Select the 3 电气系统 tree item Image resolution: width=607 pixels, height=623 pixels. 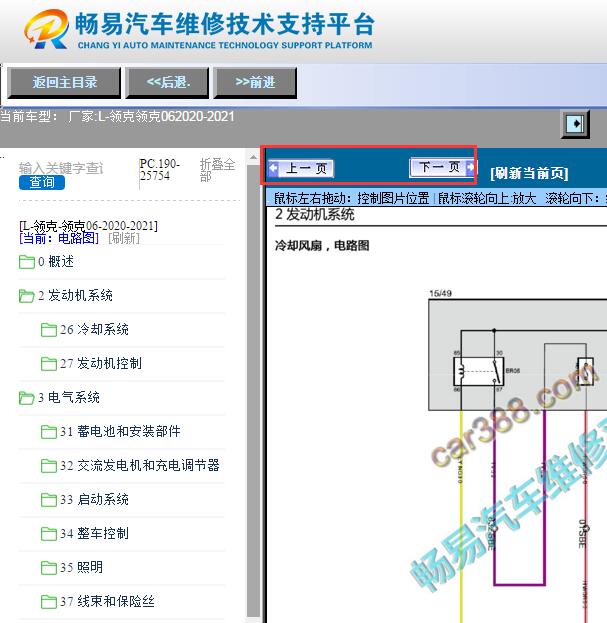[69, 397]
